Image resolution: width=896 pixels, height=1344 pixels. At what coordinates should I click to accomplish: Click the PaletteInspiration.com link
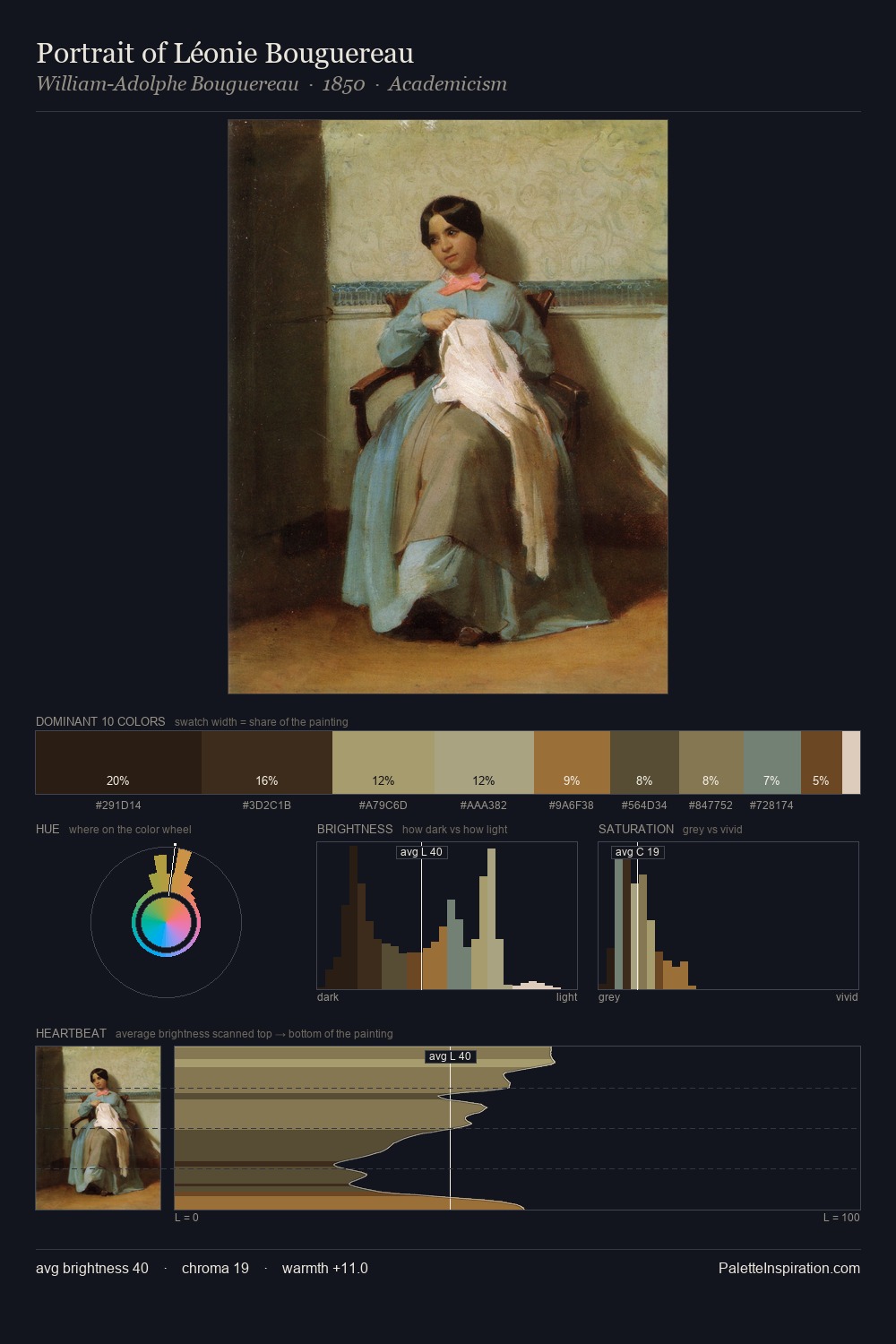(789, 1268)
